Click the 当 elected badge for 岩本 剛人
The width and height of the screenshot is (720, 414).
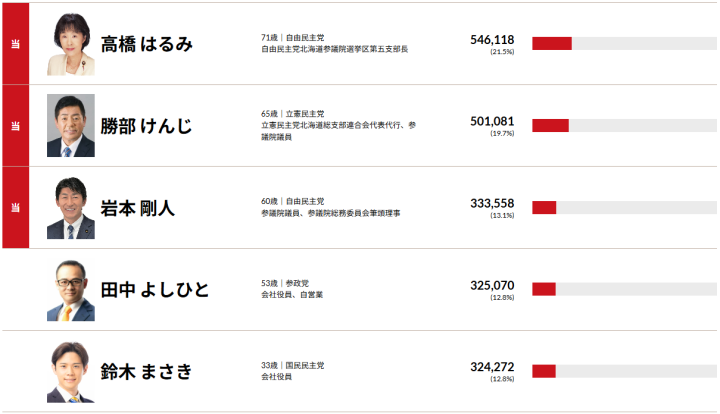tap(16, 207)
